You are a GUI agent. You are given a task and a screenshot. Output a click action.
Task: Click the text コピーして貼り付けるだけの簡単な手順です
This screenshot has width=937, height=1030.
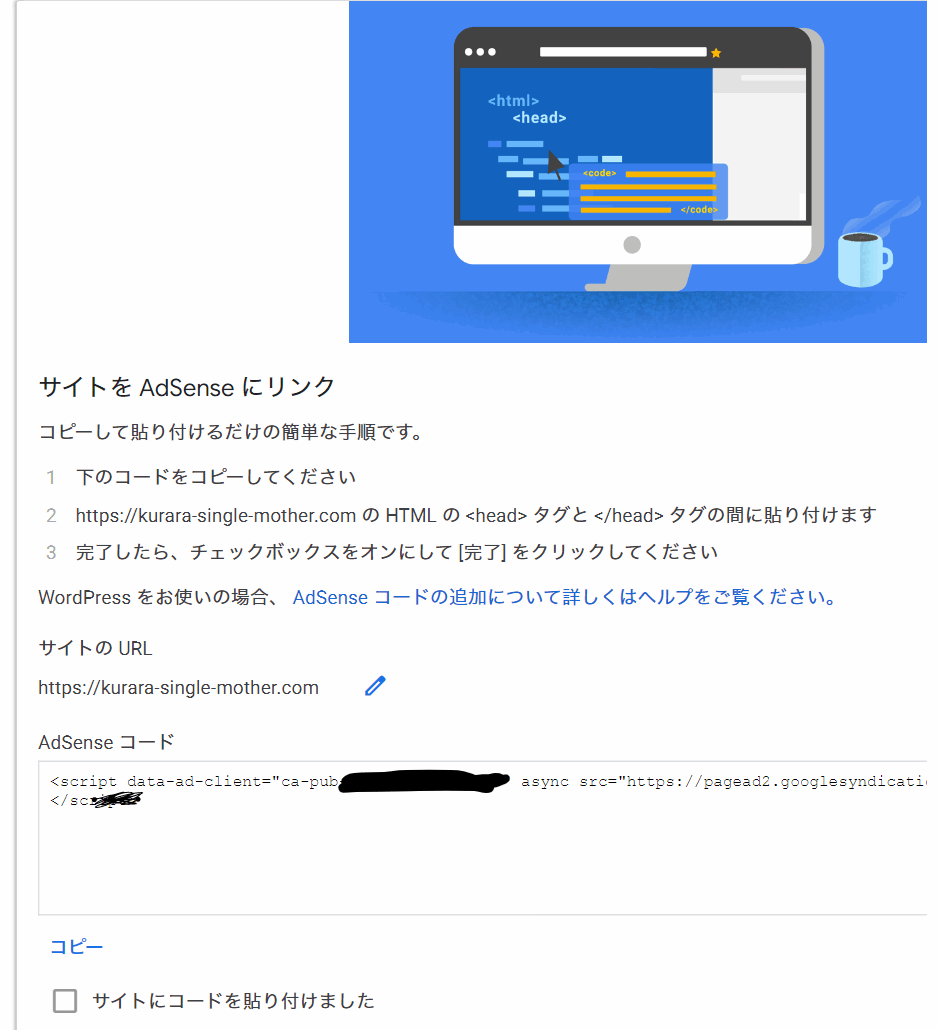click(x=231, y=432)
